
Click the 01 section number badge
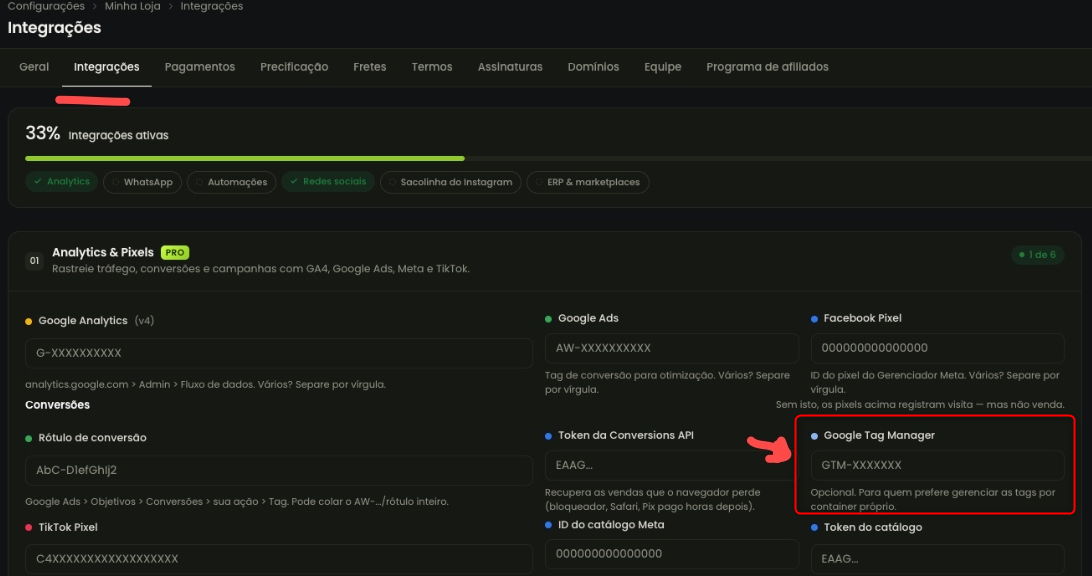pos(34,260)
